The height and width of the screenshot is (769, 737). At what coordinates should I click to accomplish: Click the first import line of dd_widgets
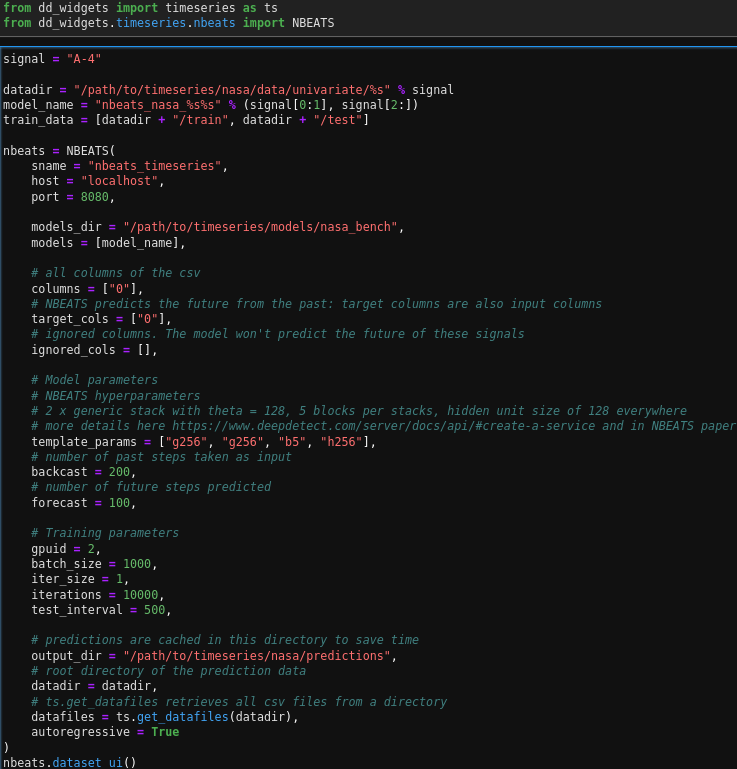click(140, 8)
